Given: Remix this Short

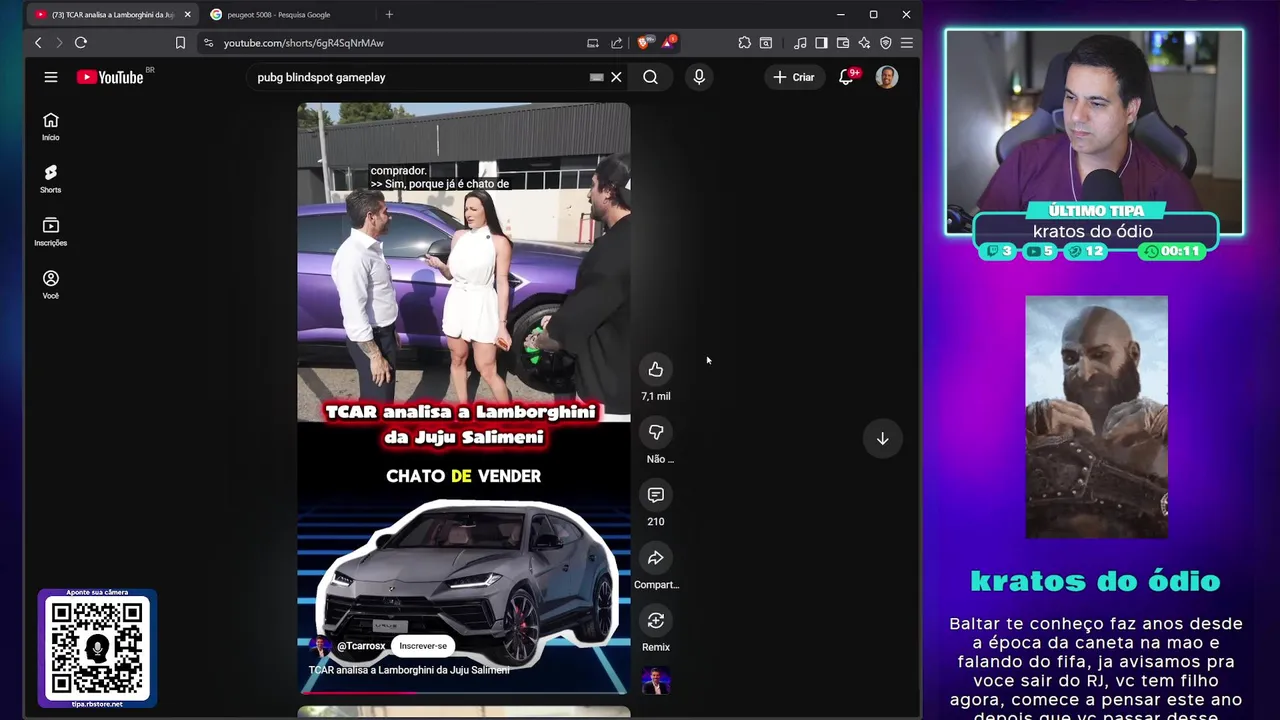Looking at the screenshot, I should click(x=656, y=621).
